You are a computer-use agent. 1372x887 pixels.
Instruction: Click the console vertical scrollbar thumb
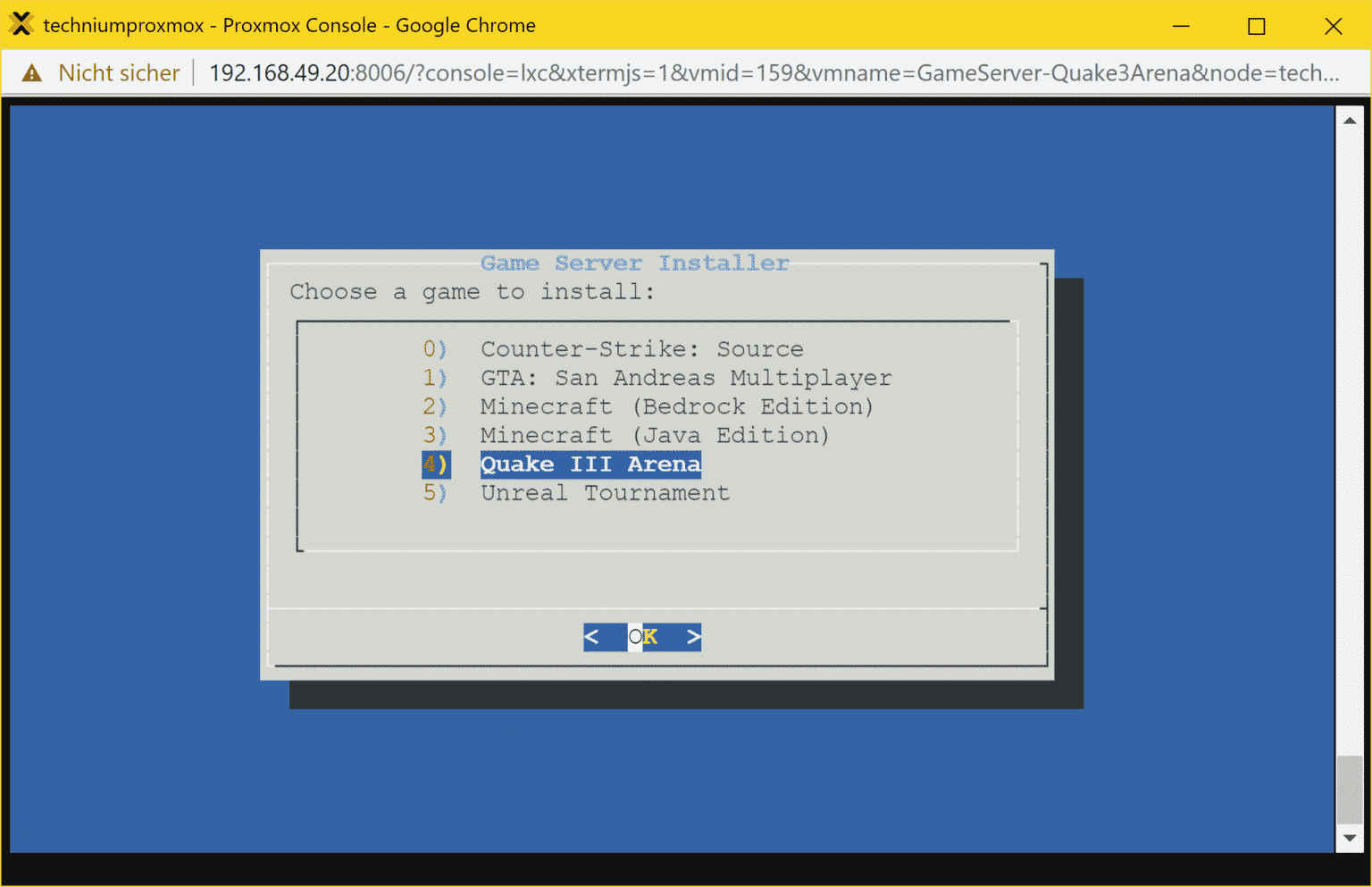point(1349,790)
